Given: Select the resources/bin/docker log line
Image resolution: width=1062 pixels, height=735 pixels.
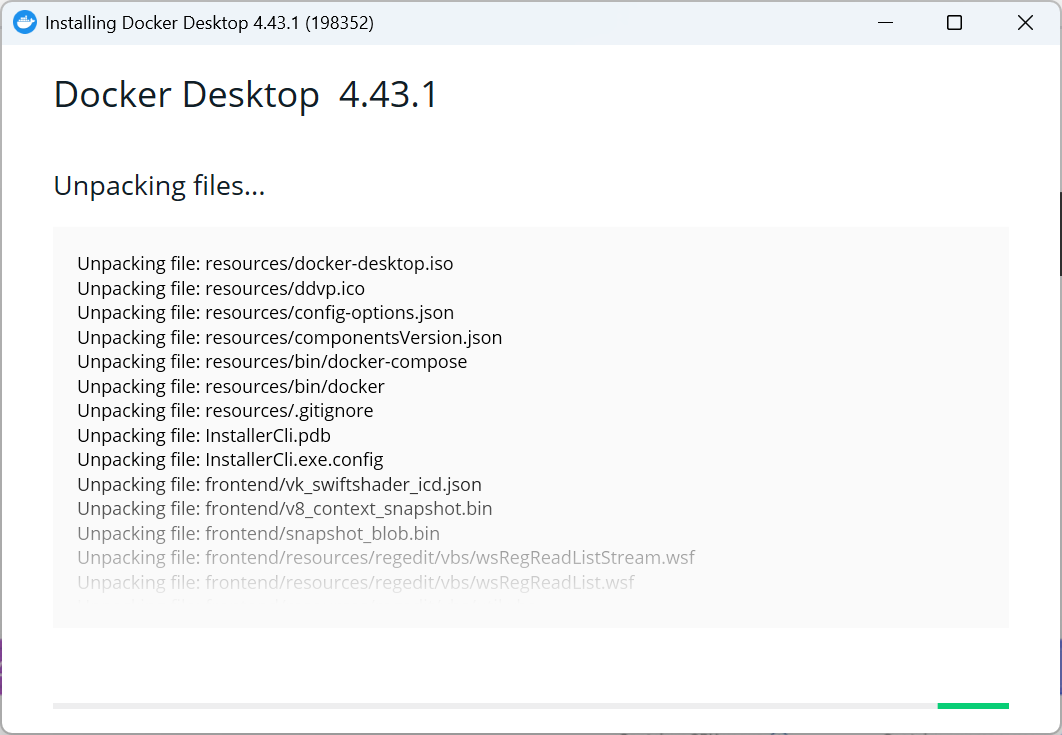Looking at the screenshot, I should point(231,386).
